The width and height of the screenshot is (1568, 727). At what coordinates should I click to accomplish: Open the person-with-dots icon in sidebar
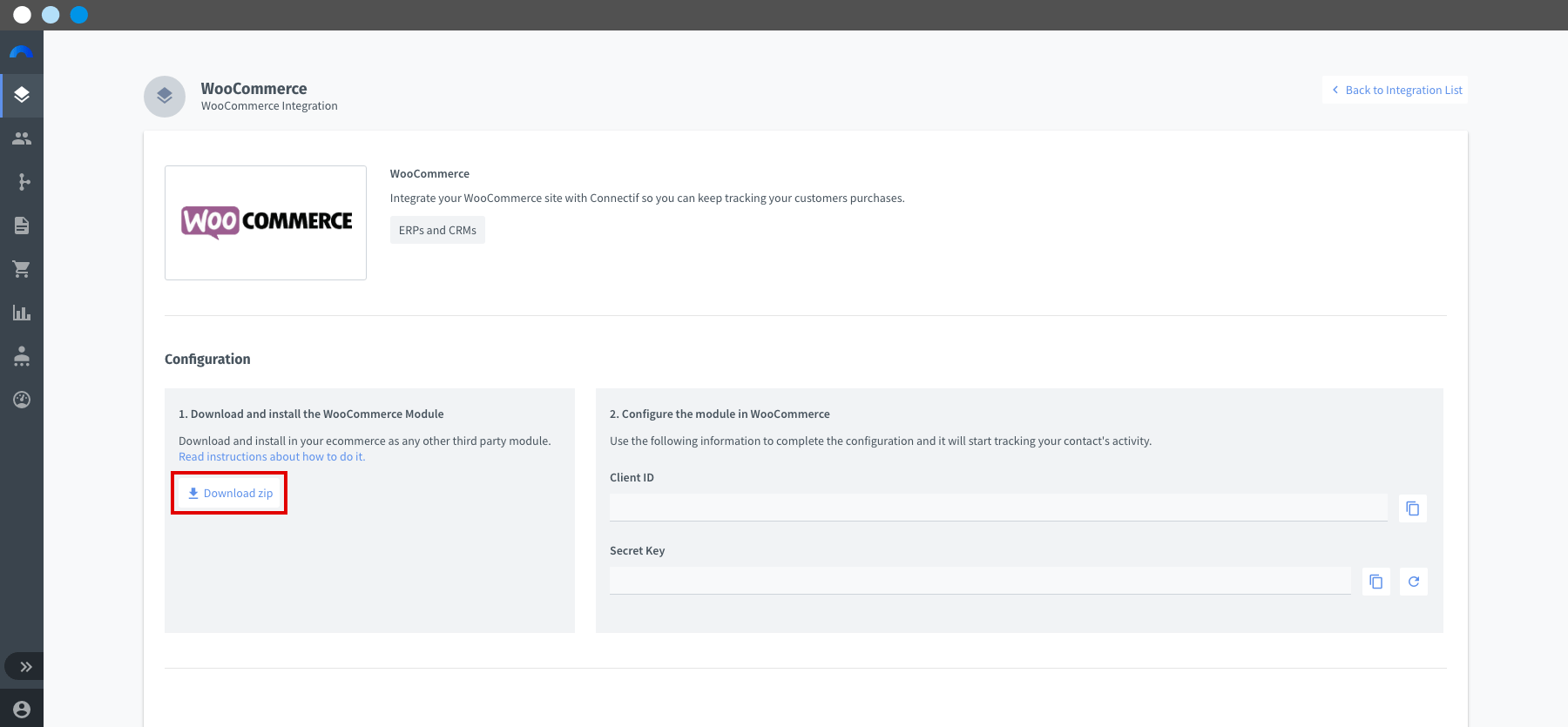click(x=22, y=356)
